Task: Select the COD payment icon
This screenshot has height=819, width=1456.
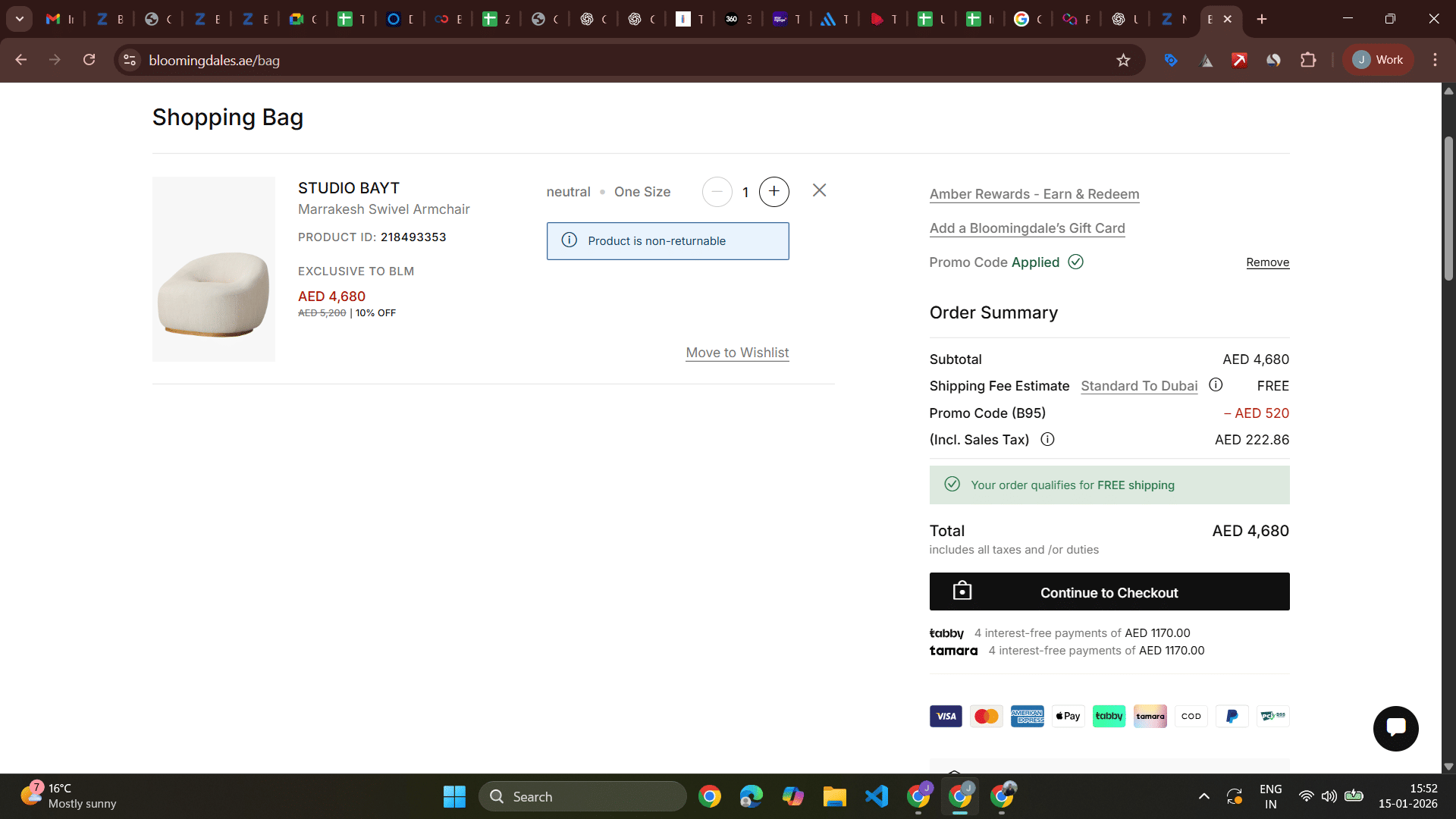Action: [x=1191, y=716]
